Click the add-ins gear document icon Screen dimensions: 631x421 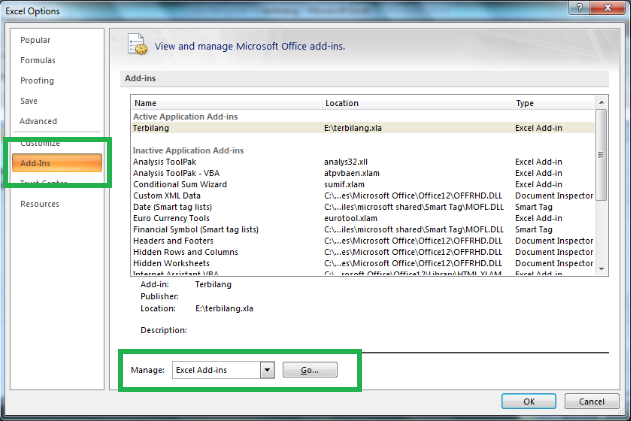point(137,44)
